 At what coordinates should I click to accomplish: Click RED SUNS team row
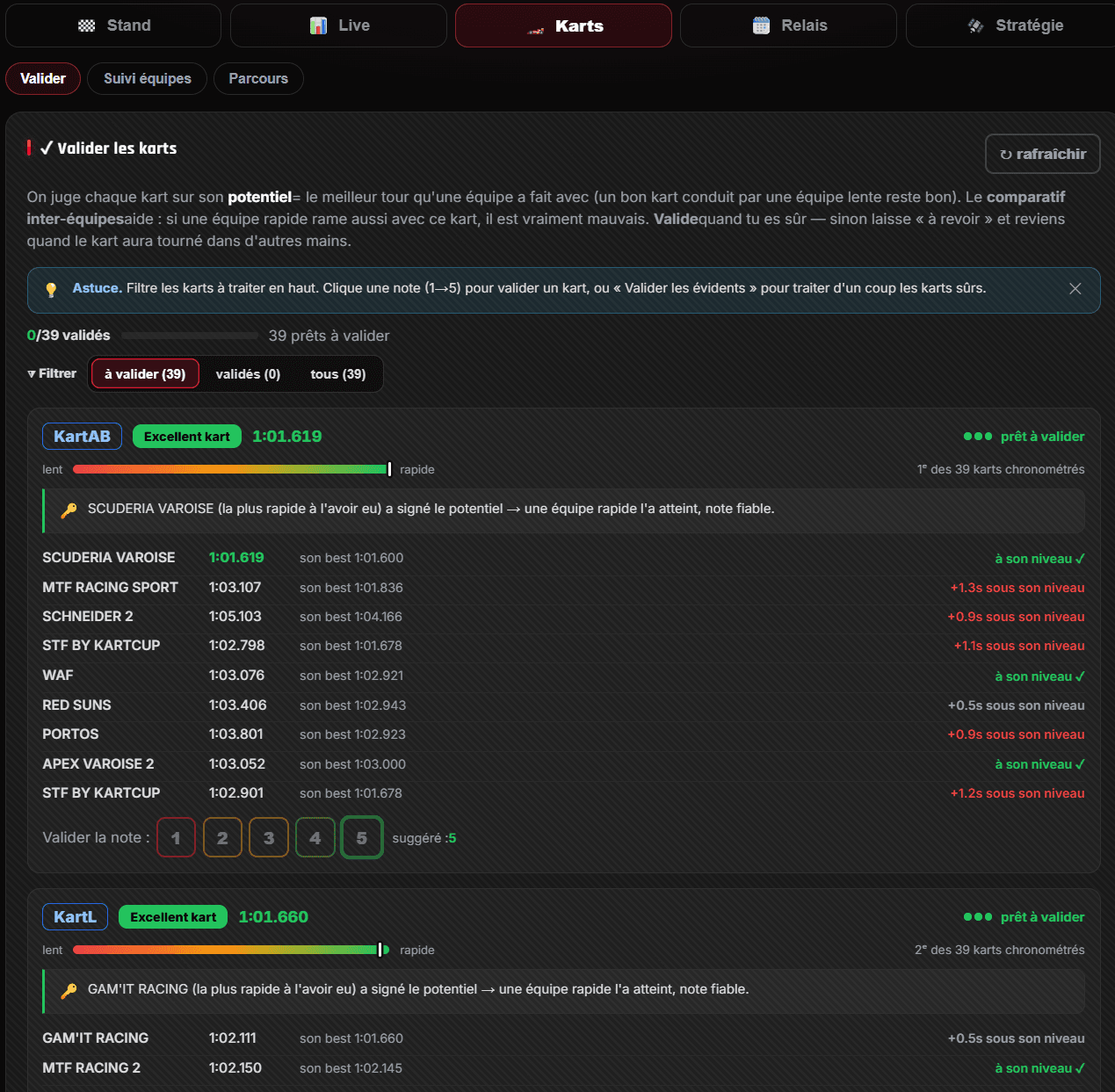[x=563, y=705]
